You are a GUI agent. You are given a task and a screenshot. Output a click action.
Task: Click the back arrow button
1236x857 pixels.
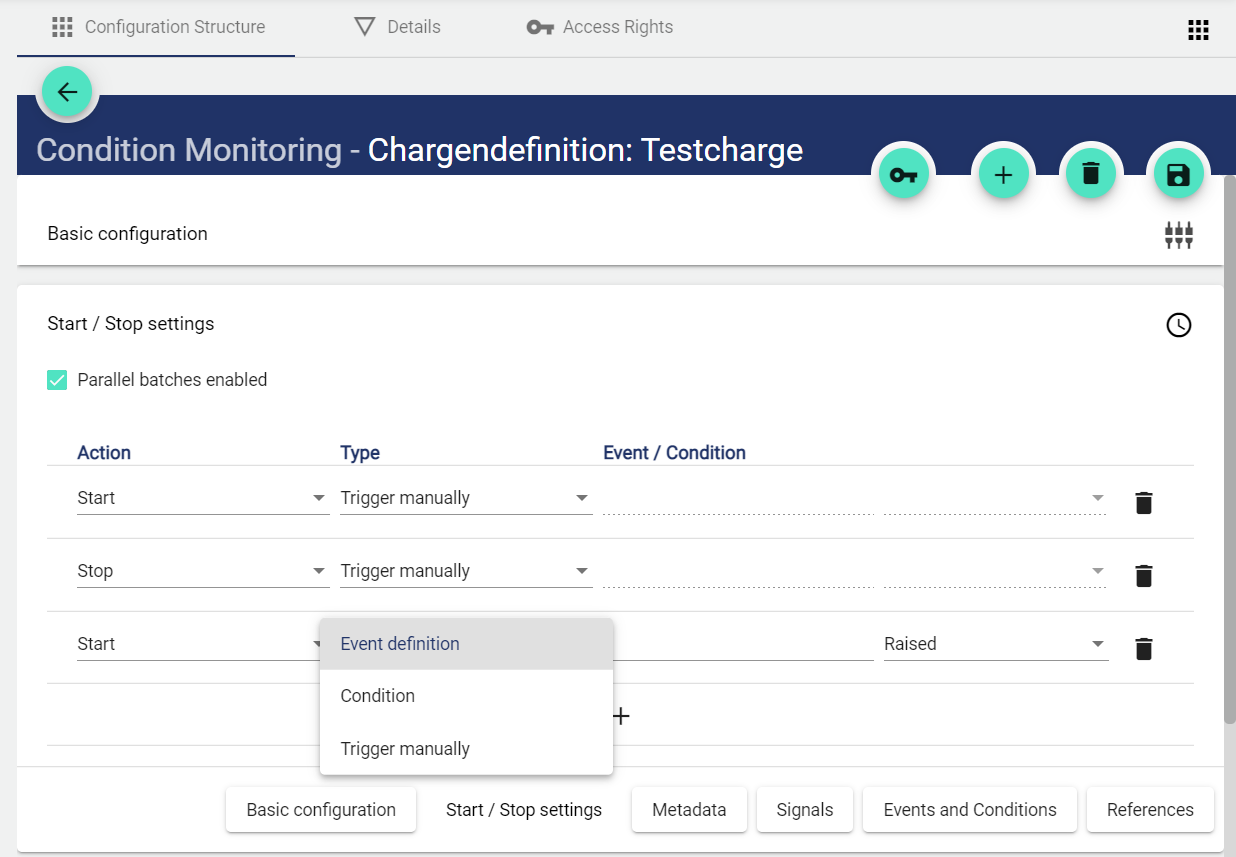67,92
